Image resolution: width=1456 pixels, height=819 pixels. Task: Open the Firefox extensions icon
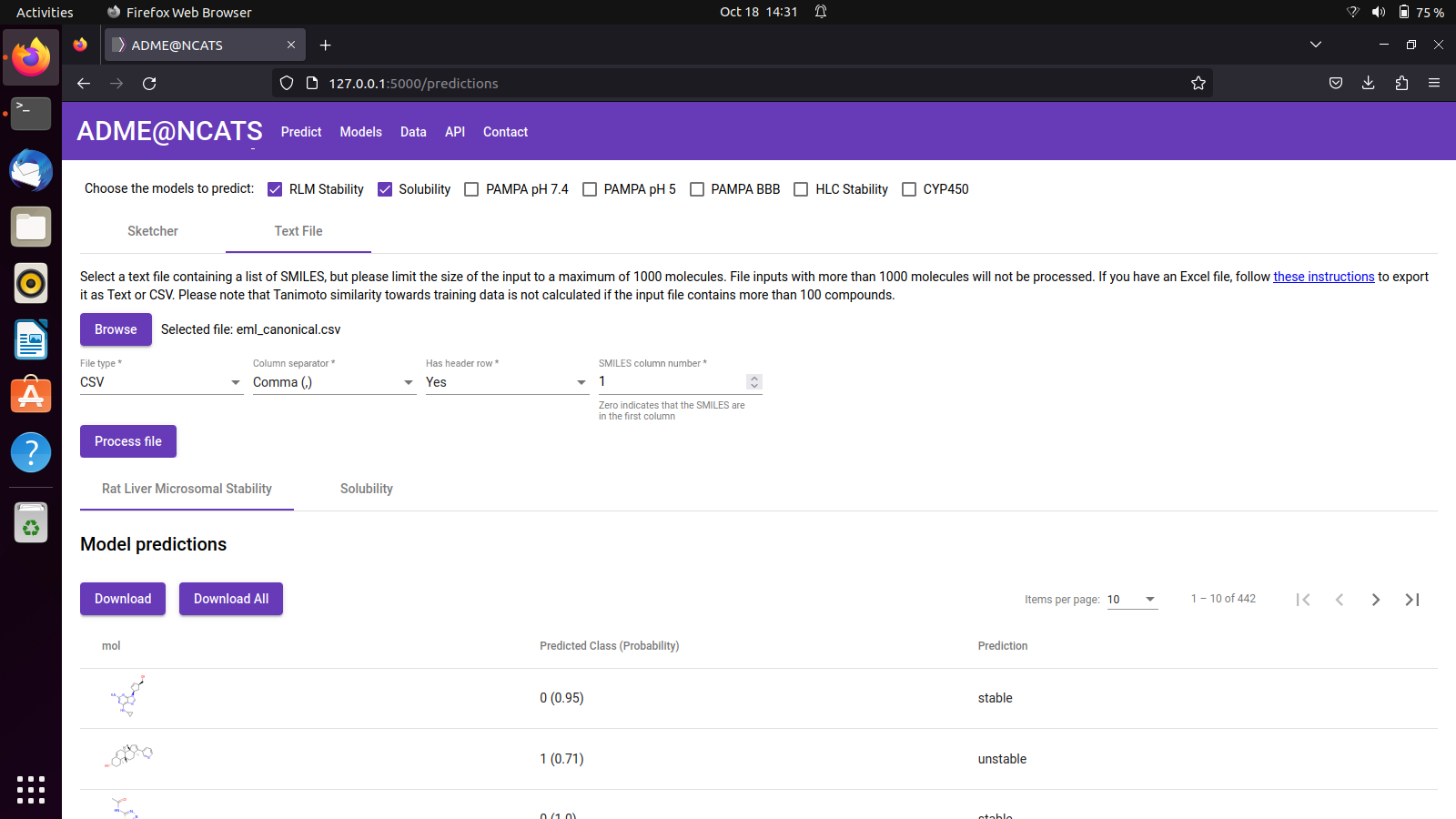tap(1401, 83)
